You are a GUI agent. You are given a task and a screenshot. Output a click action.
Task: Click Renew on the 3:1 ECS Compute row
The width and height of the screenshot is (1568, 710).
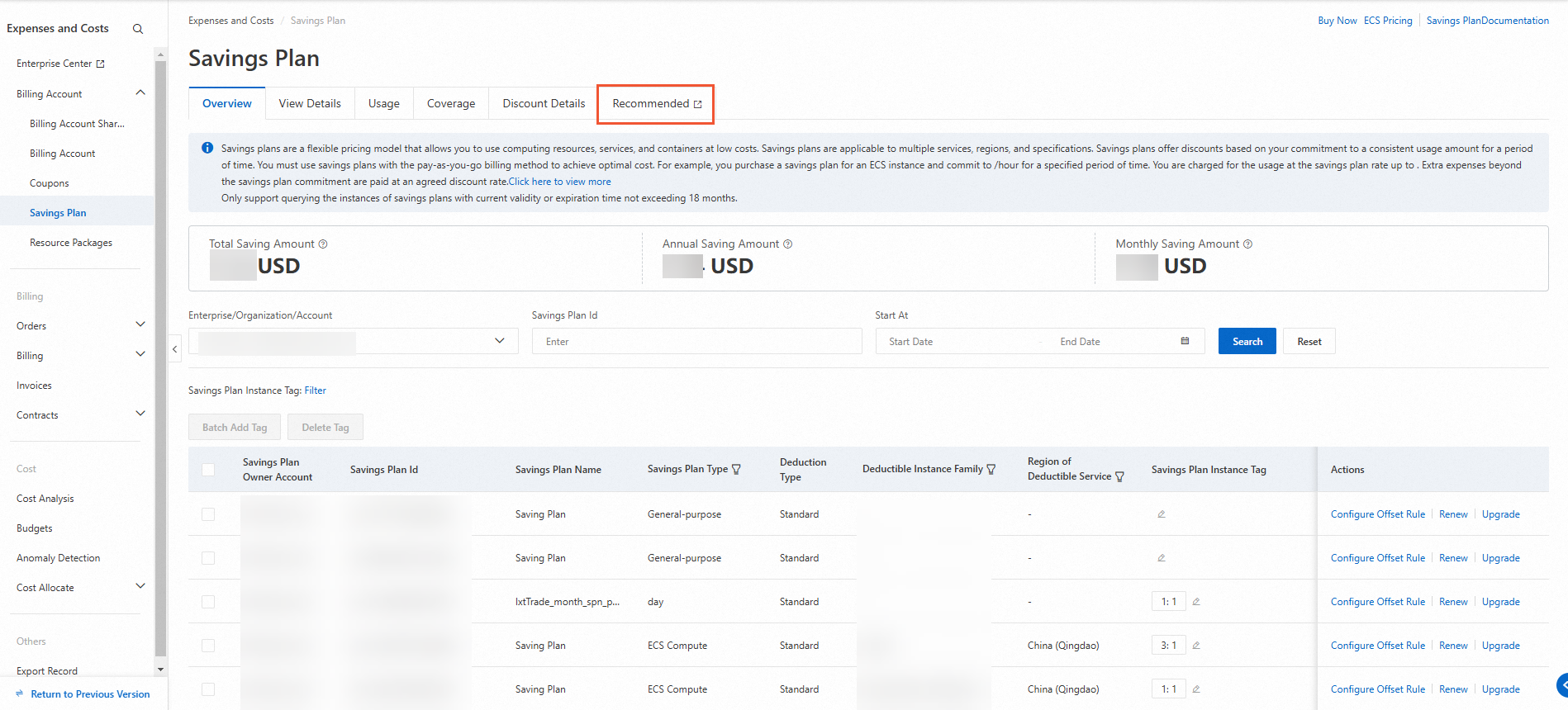(1453, 646)
